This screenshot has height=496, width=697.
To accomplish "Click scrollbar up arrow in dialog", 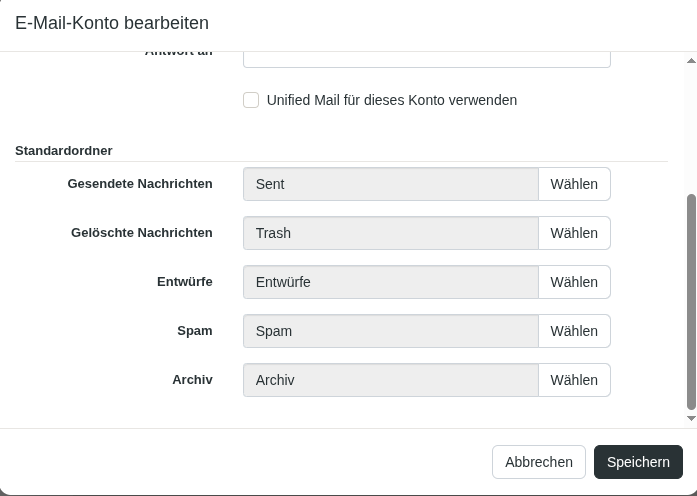I will coord(691,61).
